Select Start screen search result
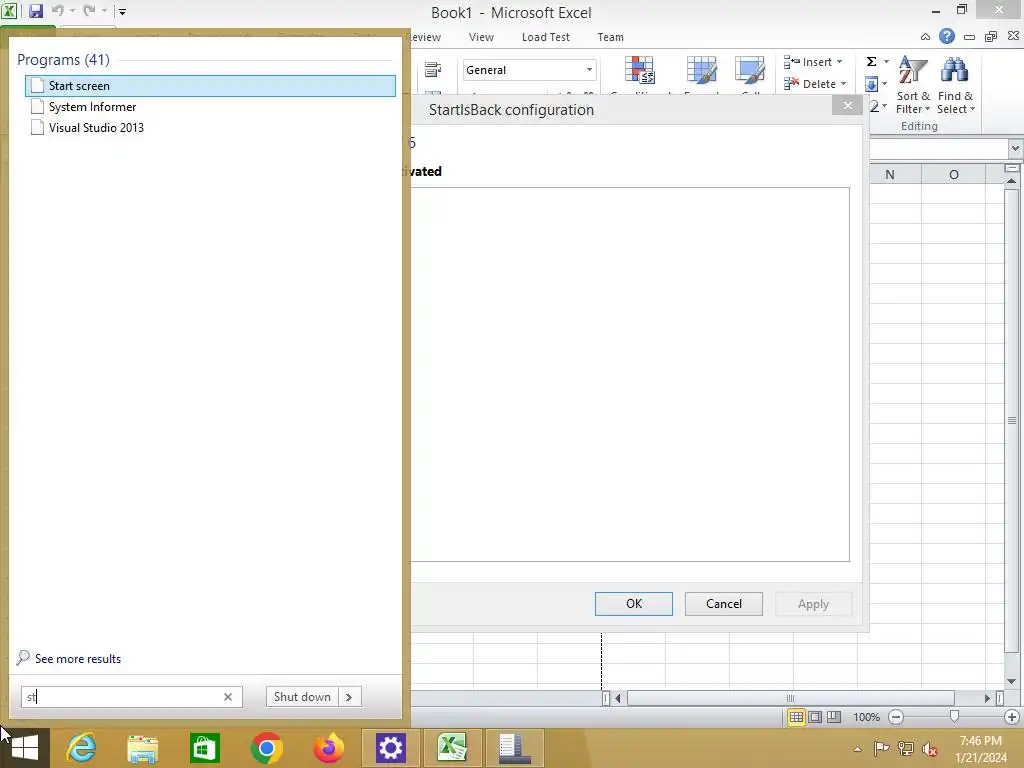 coord(210,86)
